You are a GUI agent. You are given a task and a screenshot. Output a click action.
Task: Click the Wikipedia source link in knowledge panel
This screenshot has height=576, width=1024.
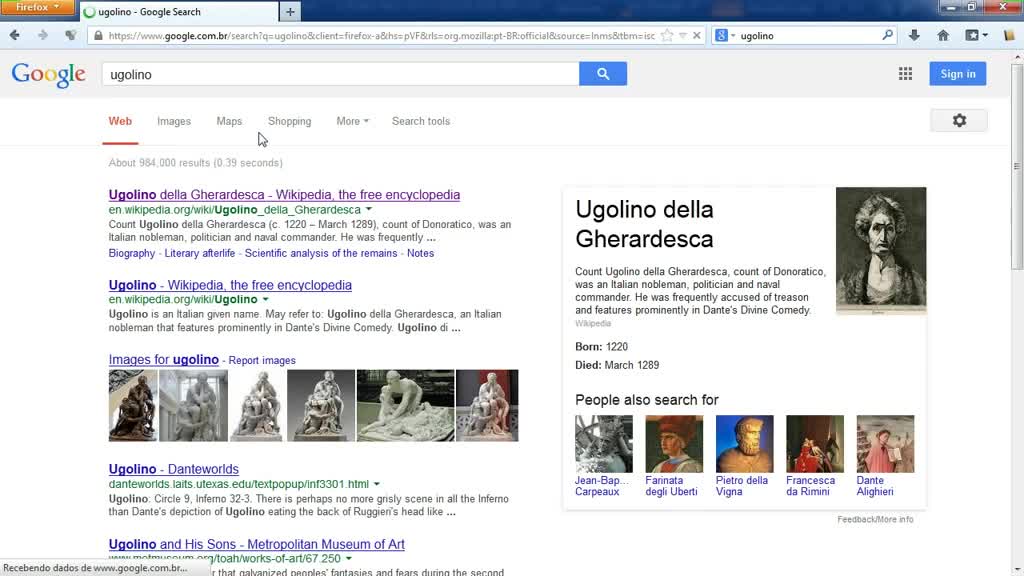point(593,323)
